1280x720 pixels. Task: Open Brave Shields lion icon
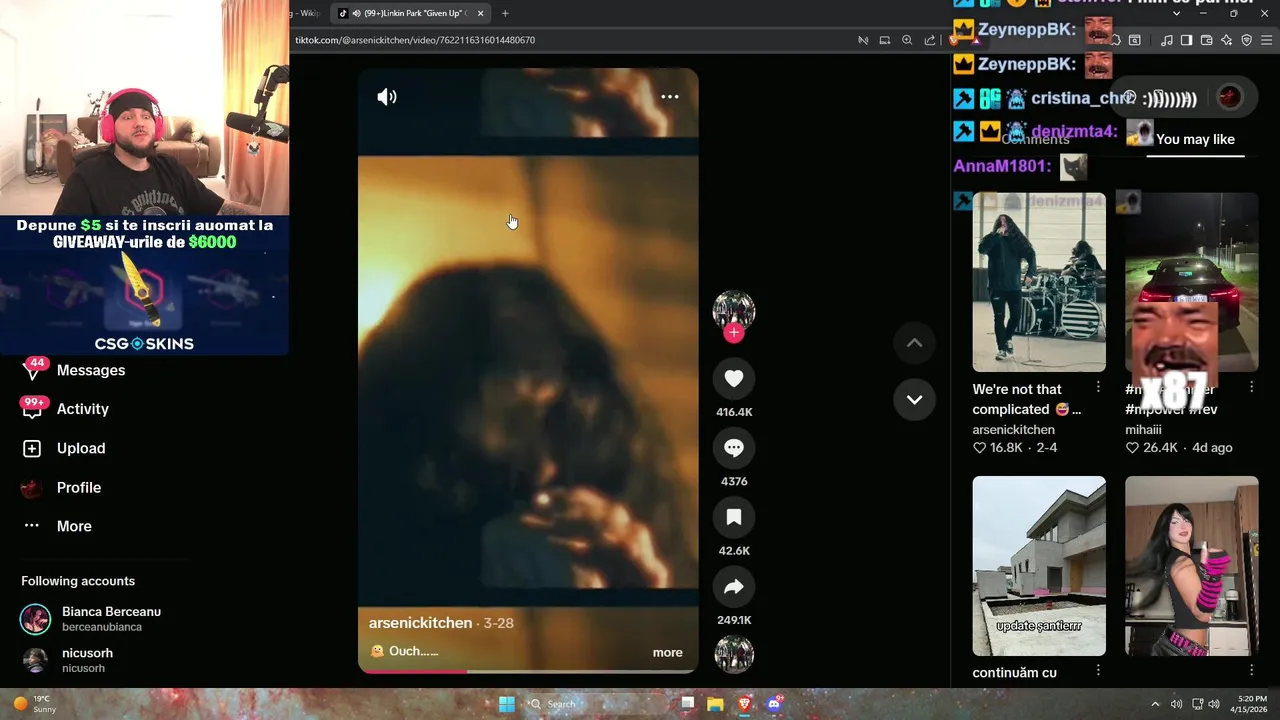(x=953, y=40)
